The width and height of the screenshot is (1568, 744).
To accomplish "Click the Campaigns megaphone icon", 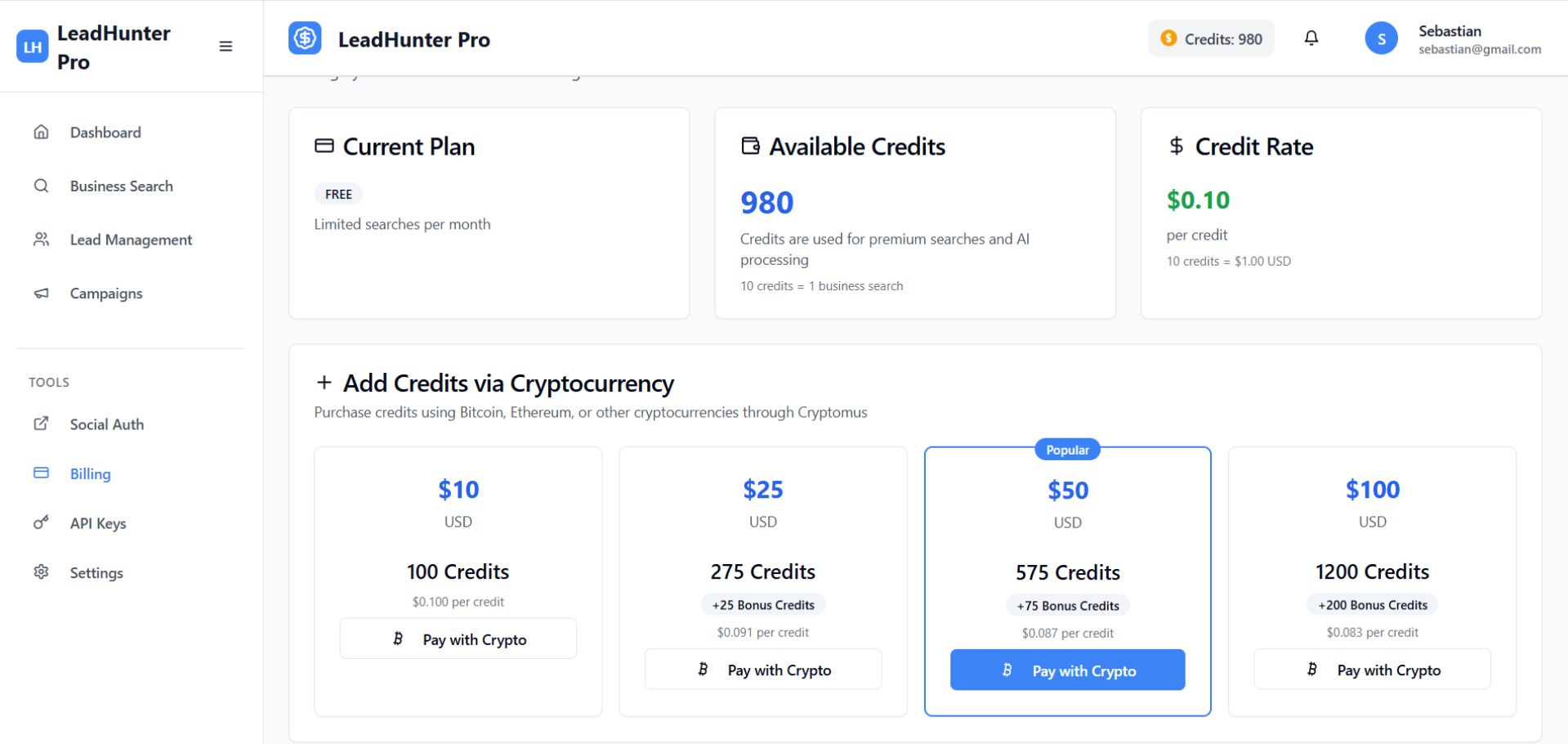I will [41, 293].
